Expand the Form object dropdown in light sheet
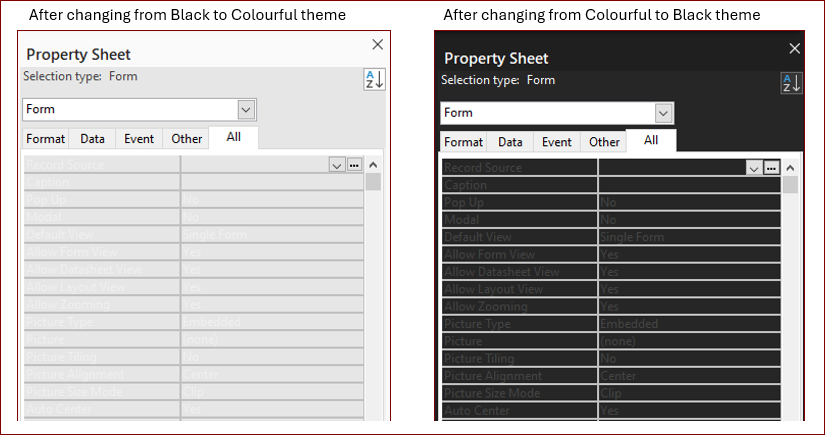This screenshot has width=825, height=435. pos(246,110)
